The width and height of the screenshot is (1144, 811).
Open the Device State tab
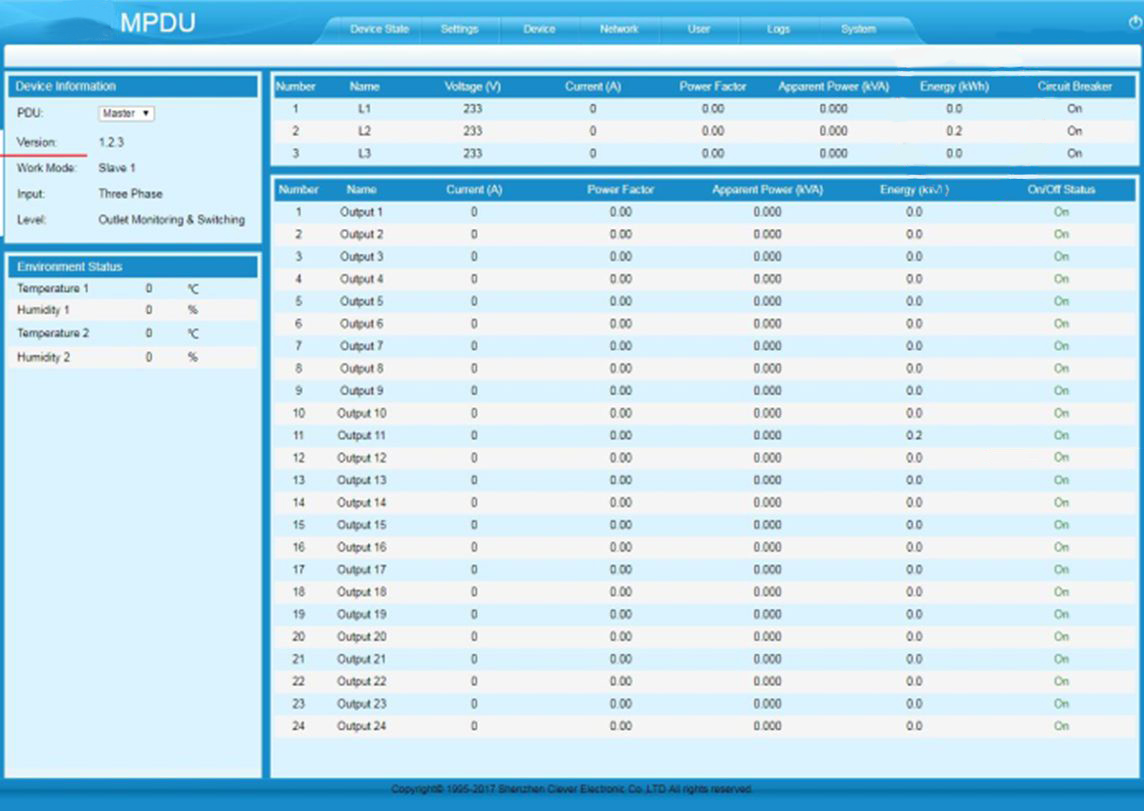coord(379,30)
